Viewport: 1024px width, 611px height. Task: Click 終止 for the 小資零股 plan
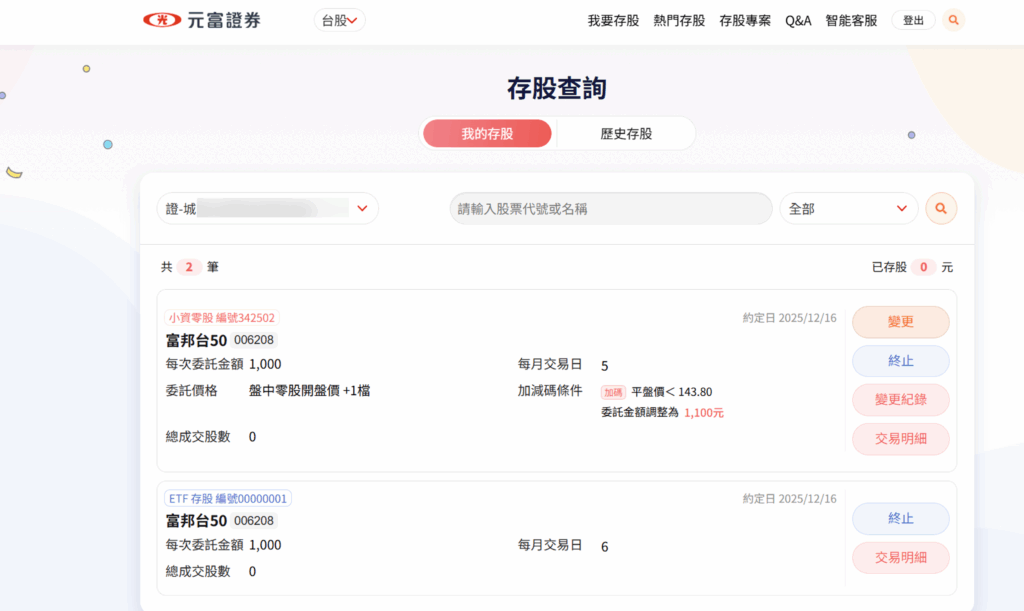coord(900,361)
